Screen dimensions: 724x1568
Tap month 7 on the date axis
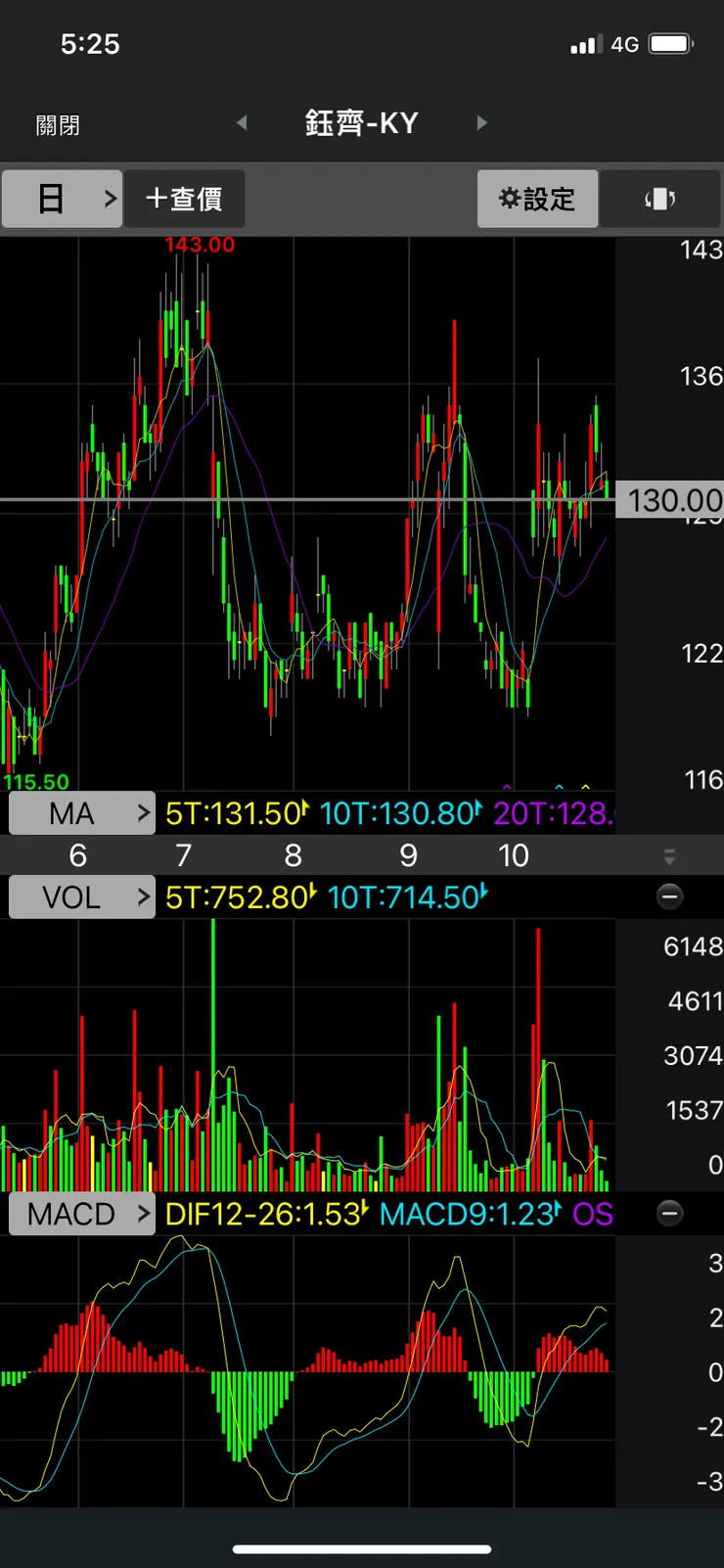(x=184, y=855)
